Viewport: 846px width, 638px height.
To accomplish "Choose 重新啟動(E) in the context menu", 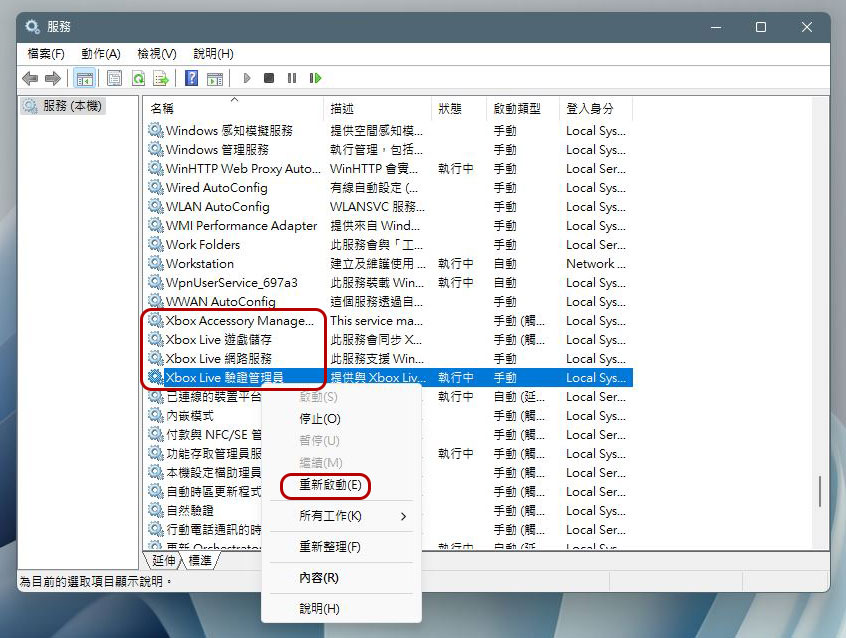I will 330,485.
